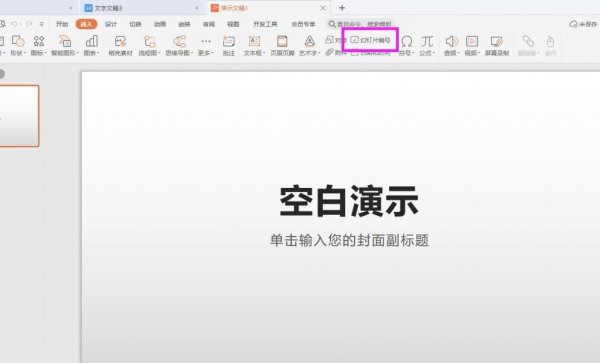Image resolution: width=600 pixels, height=363 pixels.
Task: Insert a 批注 comment
Action: pos(228,46)
